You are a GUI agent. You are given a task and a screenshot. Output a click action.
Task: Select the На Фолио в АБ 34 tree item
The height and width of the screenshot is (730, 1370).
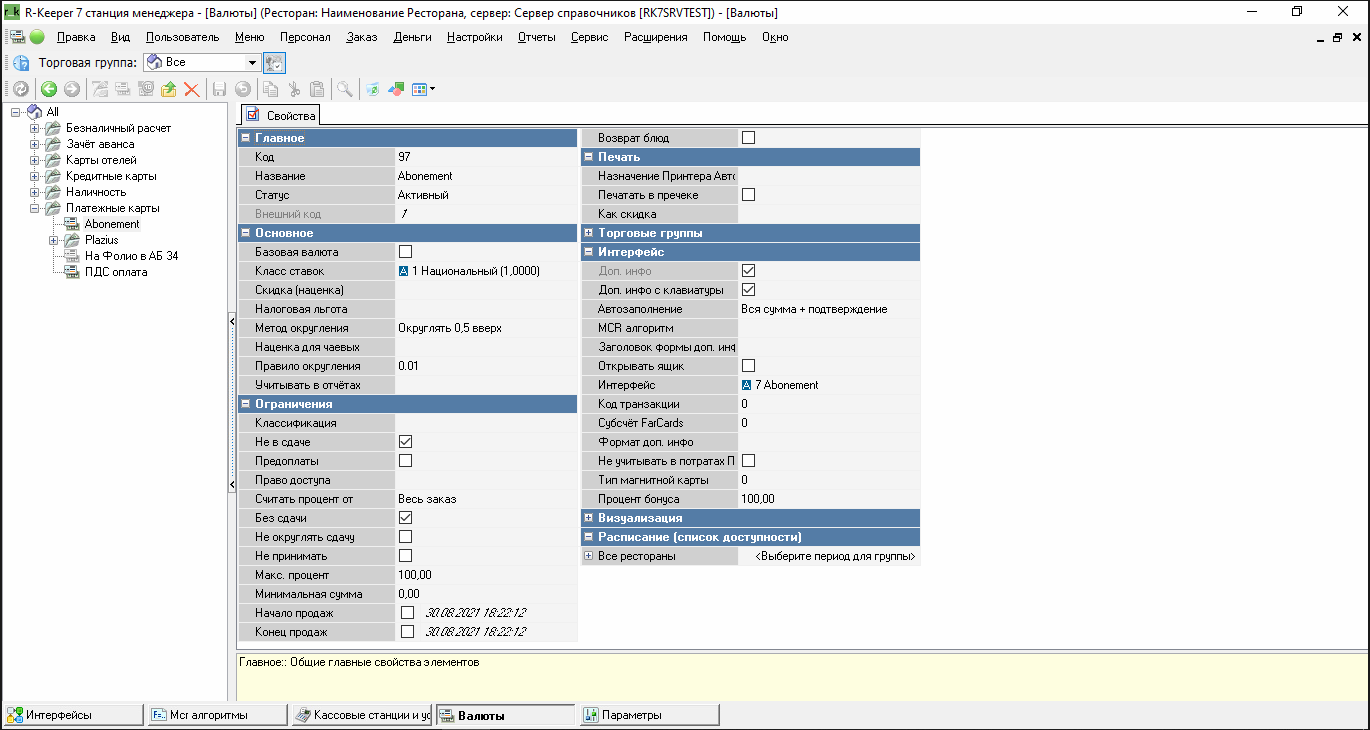[131, 256]
